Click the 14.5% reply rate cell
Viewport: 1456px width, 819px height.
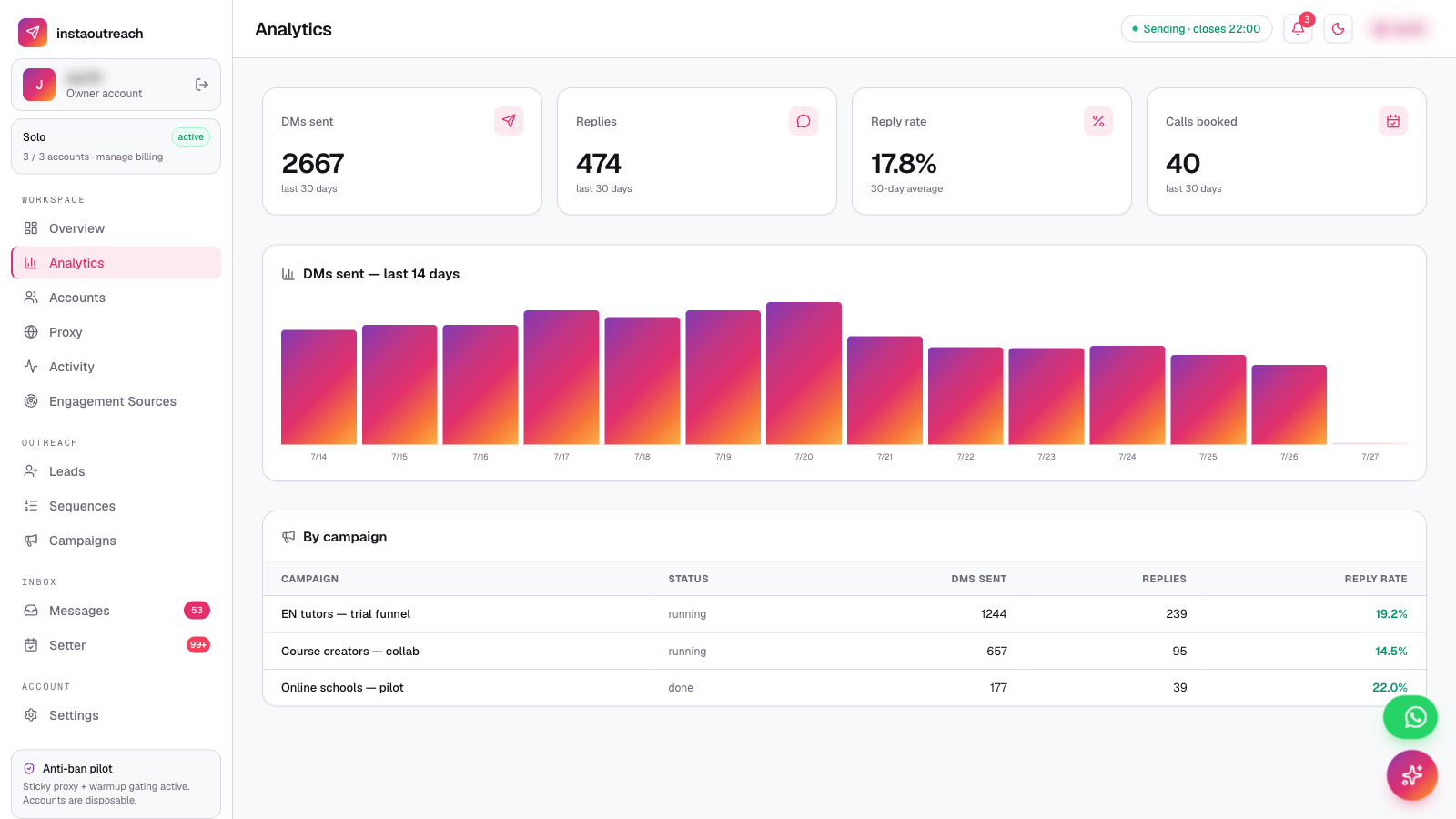click(x=1391, y=652)
